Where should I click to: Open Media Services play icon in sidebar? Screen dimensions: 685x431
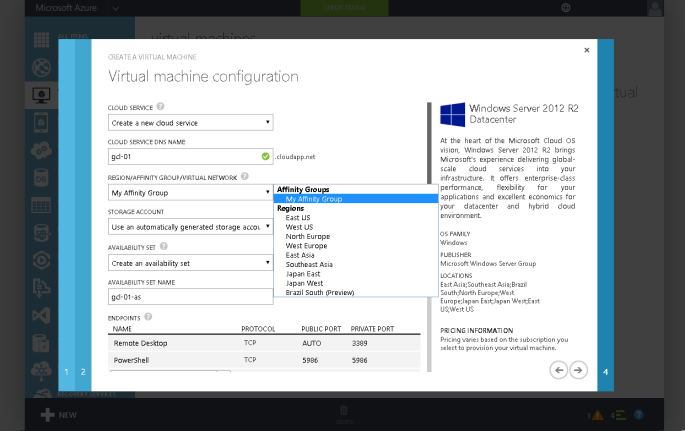42,260
